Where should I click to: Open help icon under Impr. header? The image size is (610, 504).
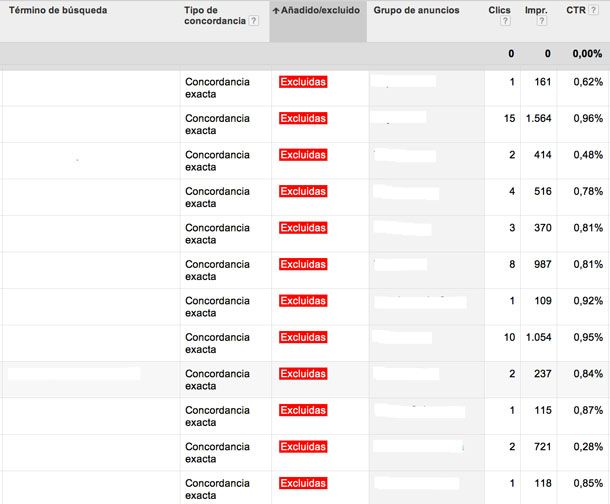coord(543,22)
